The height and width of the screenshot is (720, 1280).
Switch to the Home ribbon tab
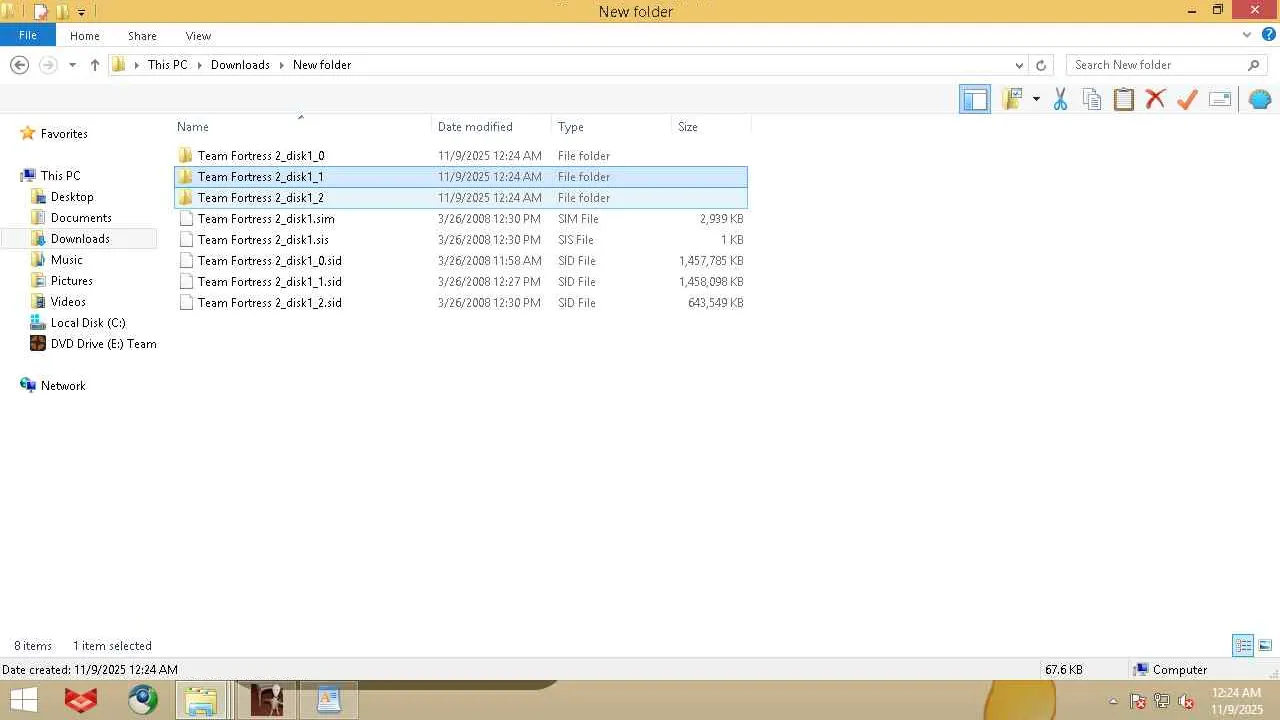pos(85,36)
